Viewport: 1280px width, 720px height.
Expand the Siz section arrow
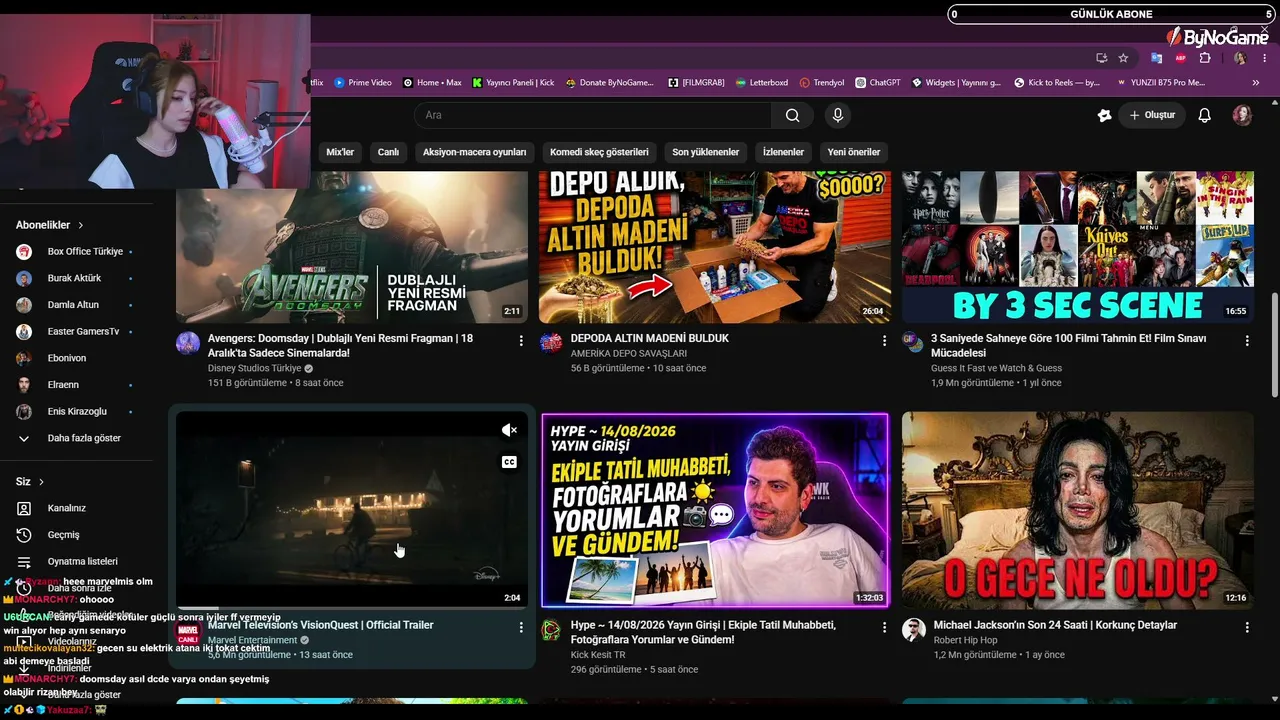coord(41,482)
